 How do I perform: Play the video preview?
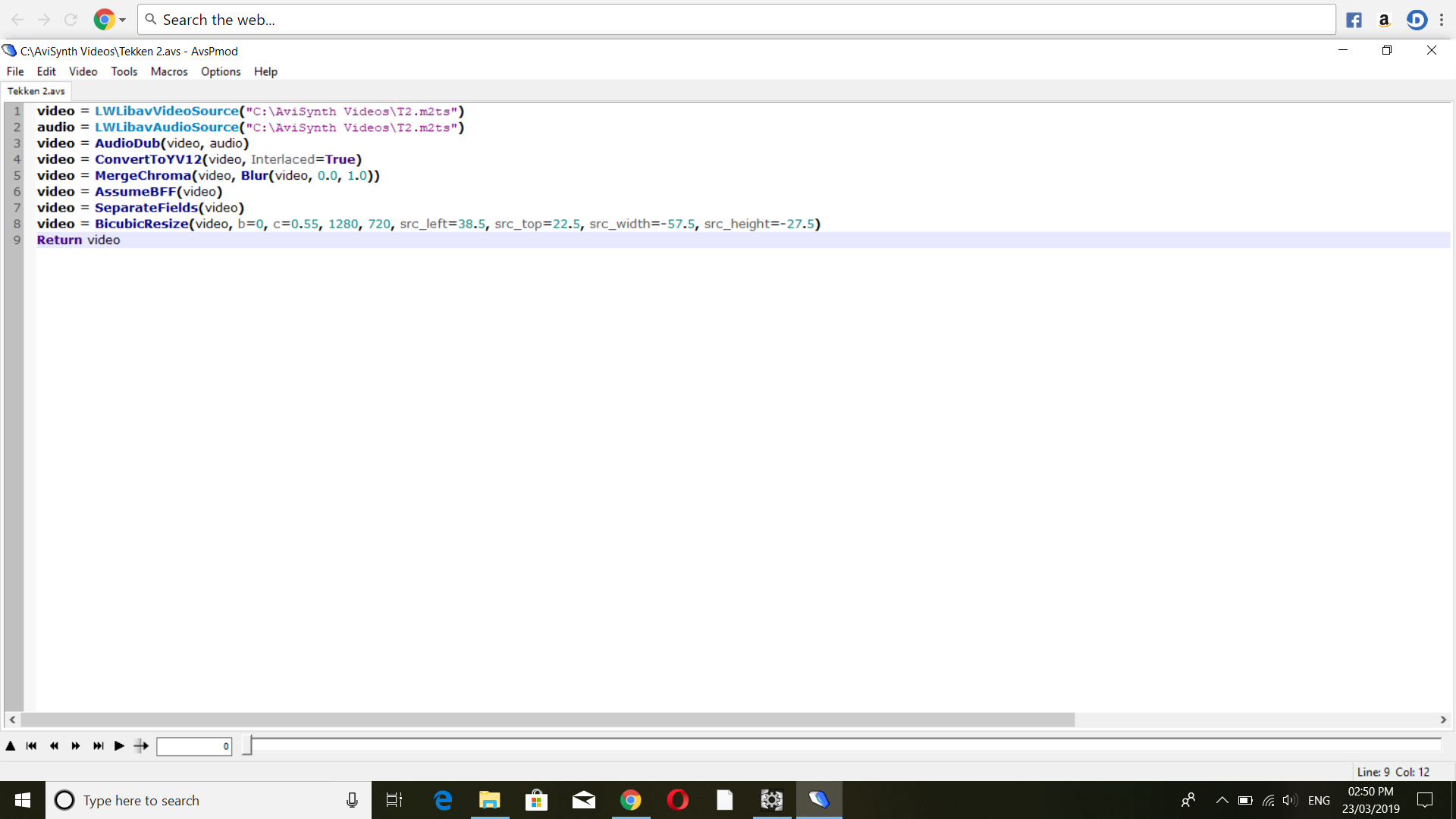coord(119,746)
